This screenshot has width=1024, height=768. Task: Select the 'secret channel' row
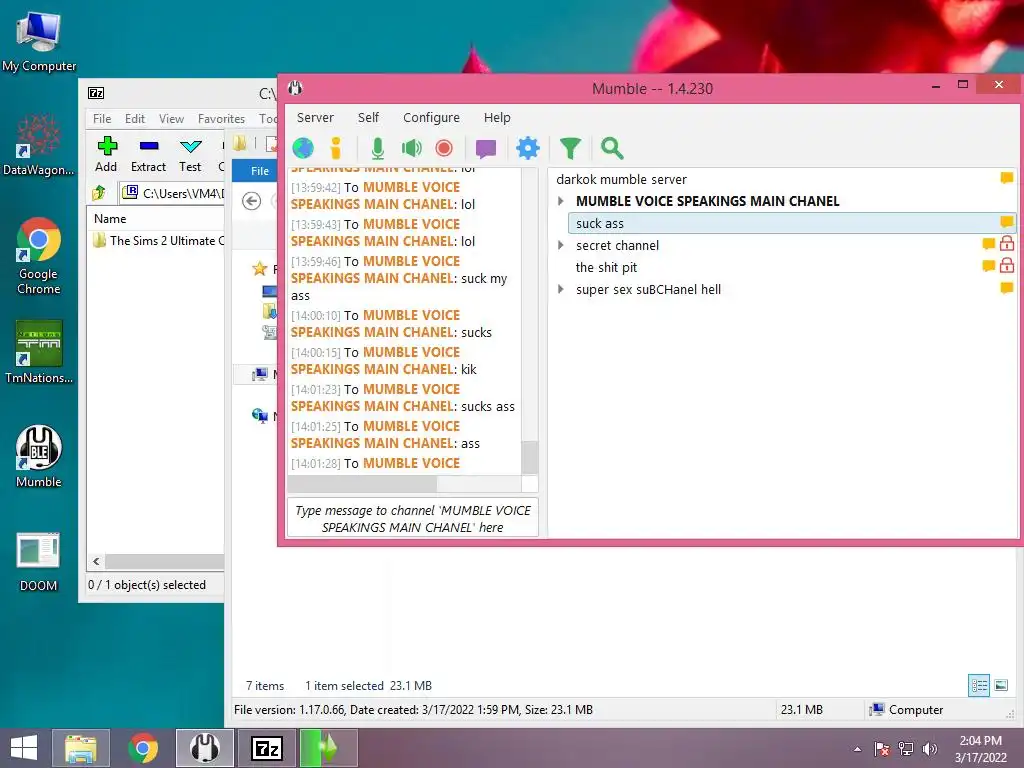617,246
